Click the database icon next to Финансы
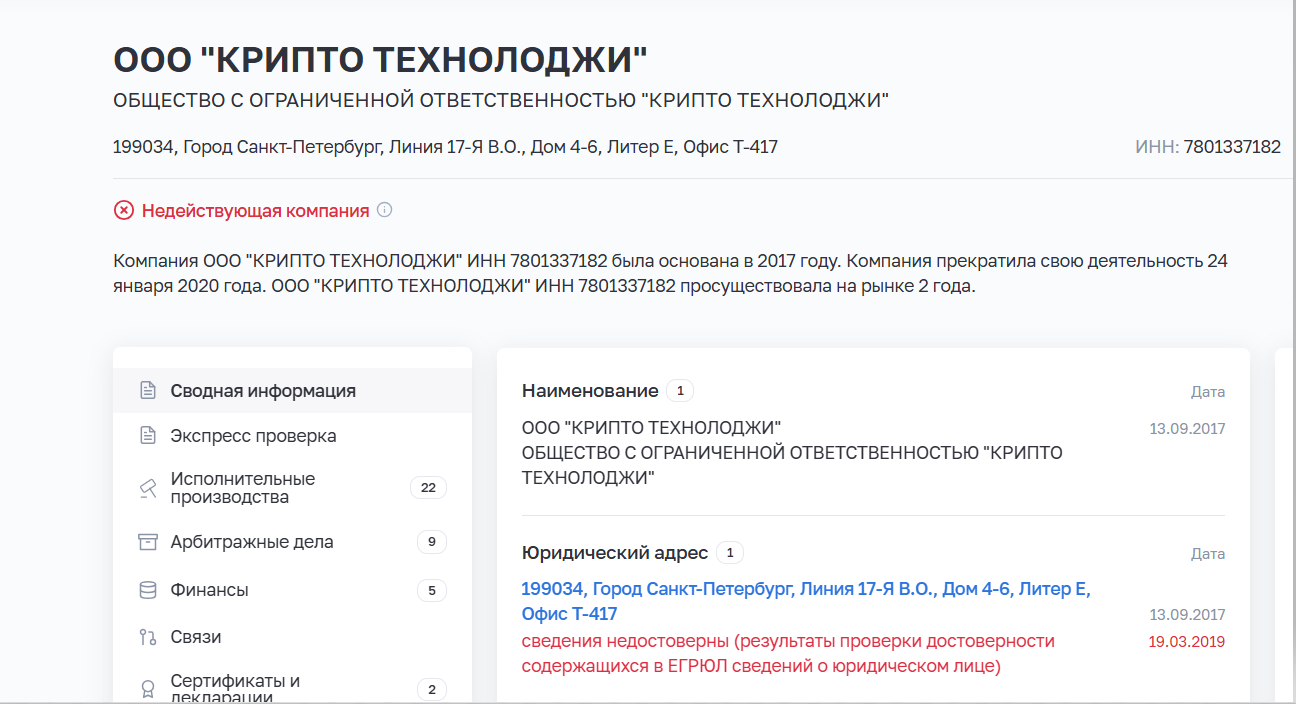 (x=148, y=590)
